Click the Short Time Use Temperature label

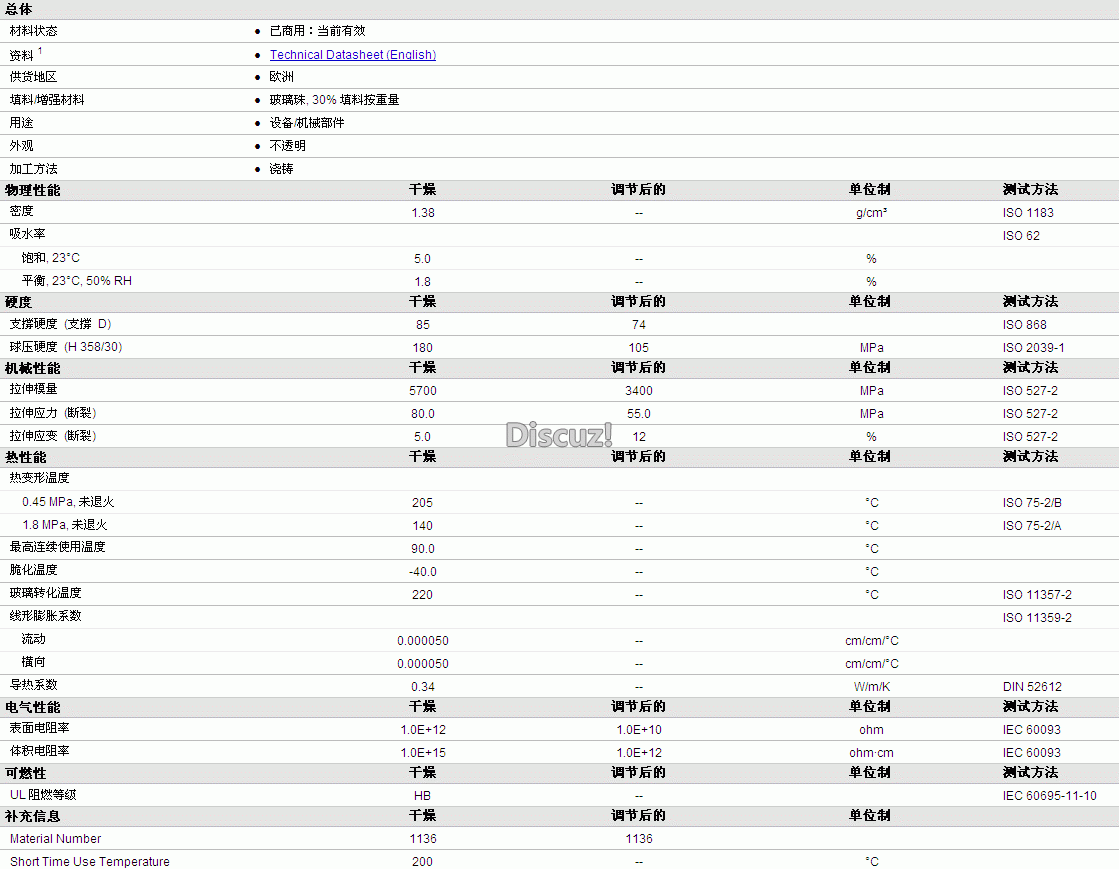(x=90, y=862)
